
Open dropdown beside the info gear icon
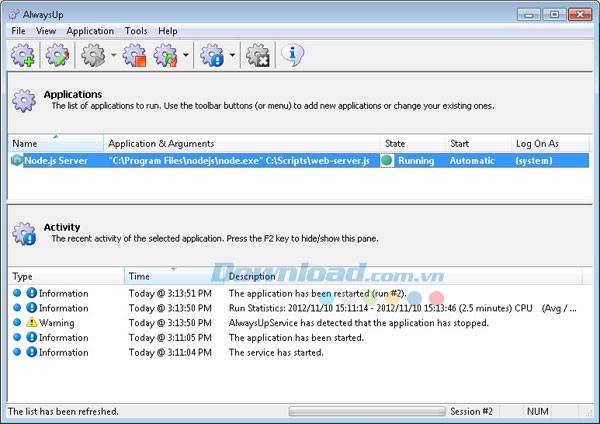coord(232,55)
